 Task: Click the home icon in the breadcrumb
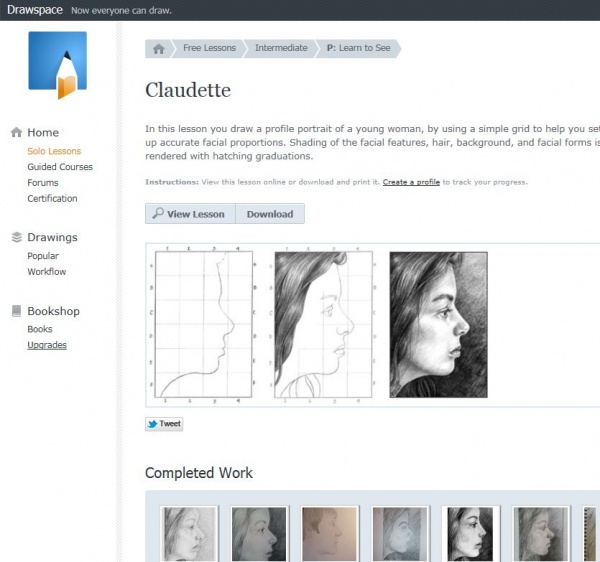click(x=158, y=49)
